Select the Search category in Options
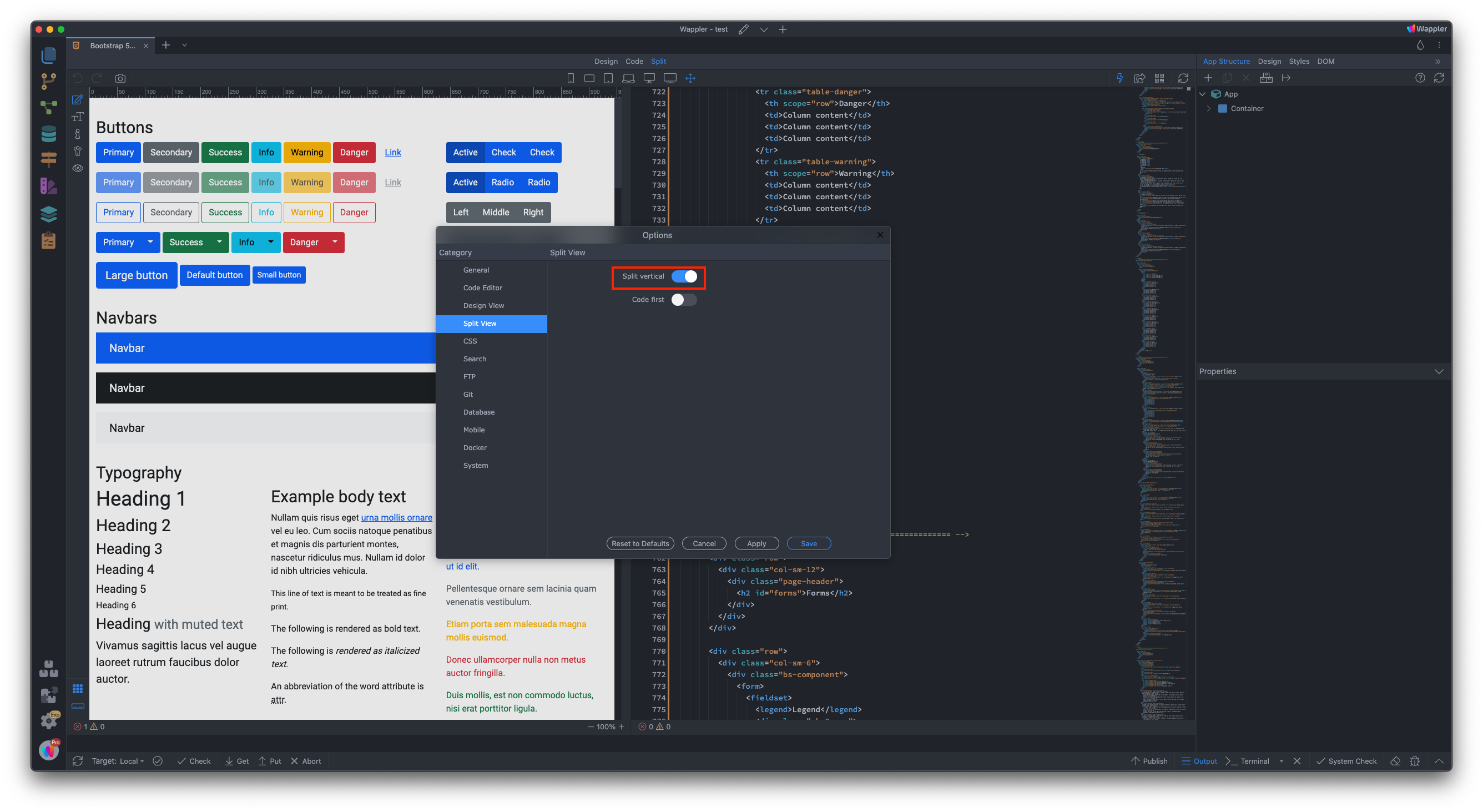Image resolution: width=1483 pixels, height=812 pixels. click(475, 358)
